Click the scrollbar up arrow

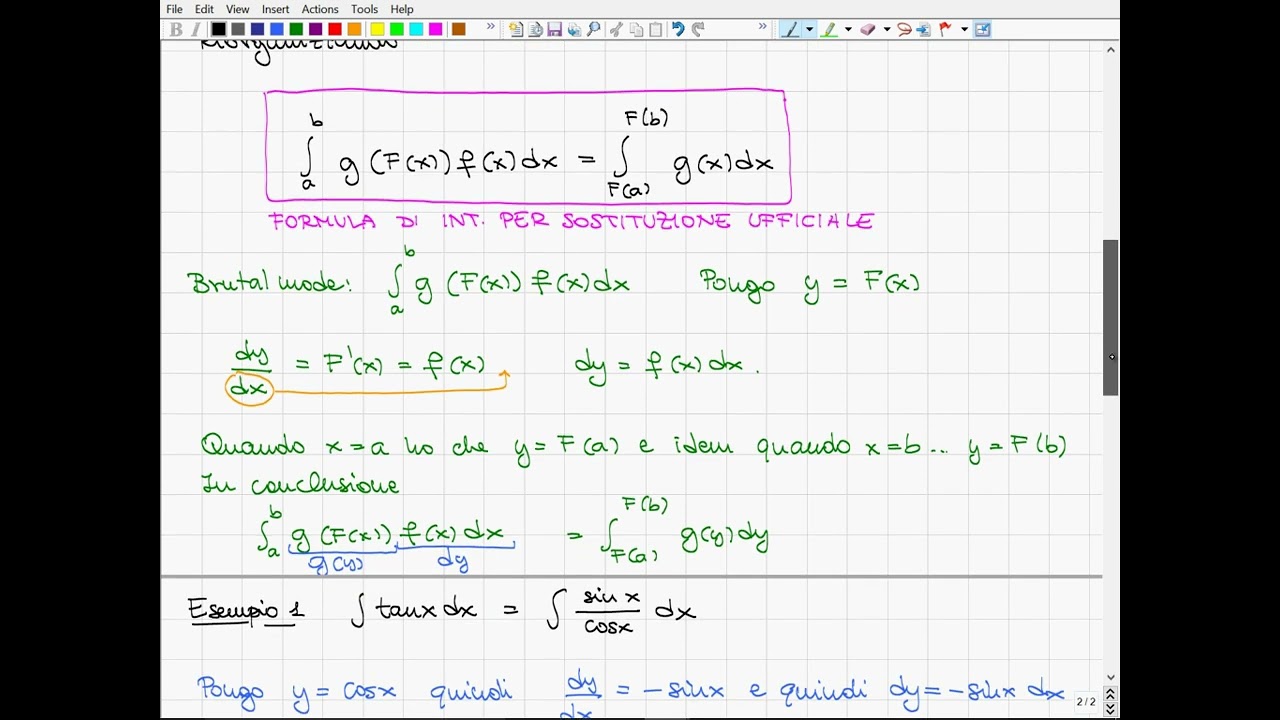pyautogui.click(x=1111, y=50)
